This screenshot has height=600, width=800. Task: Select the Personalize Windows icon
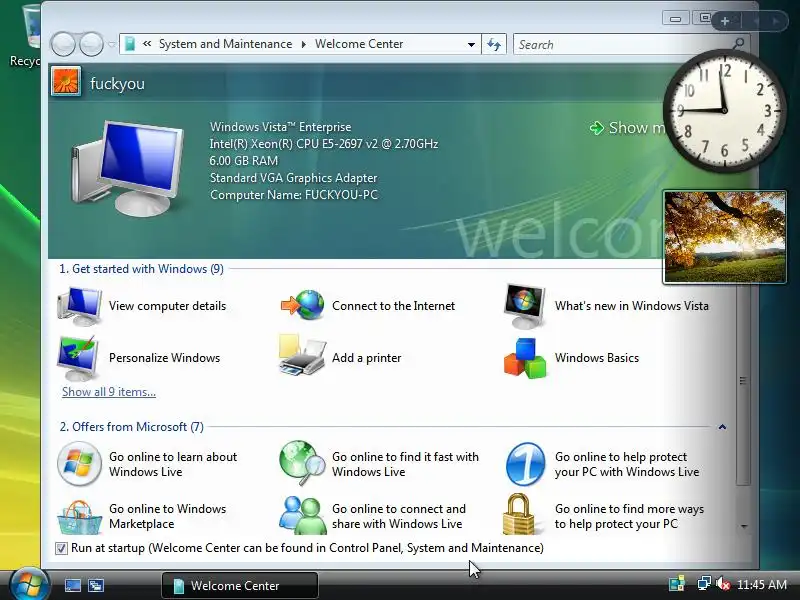(78, 358)
